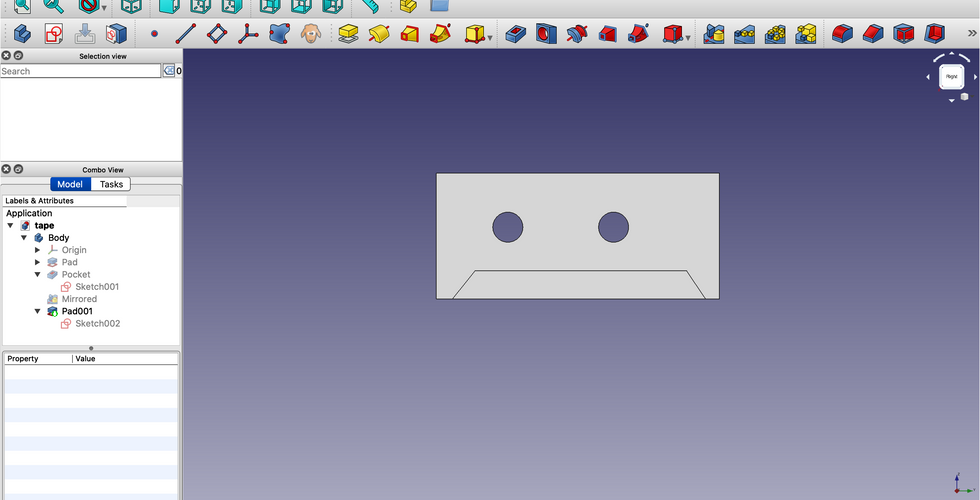Select the Pad tool in the toolbar
Viewport: 980px width, 500px height.
tap(348, 33)
